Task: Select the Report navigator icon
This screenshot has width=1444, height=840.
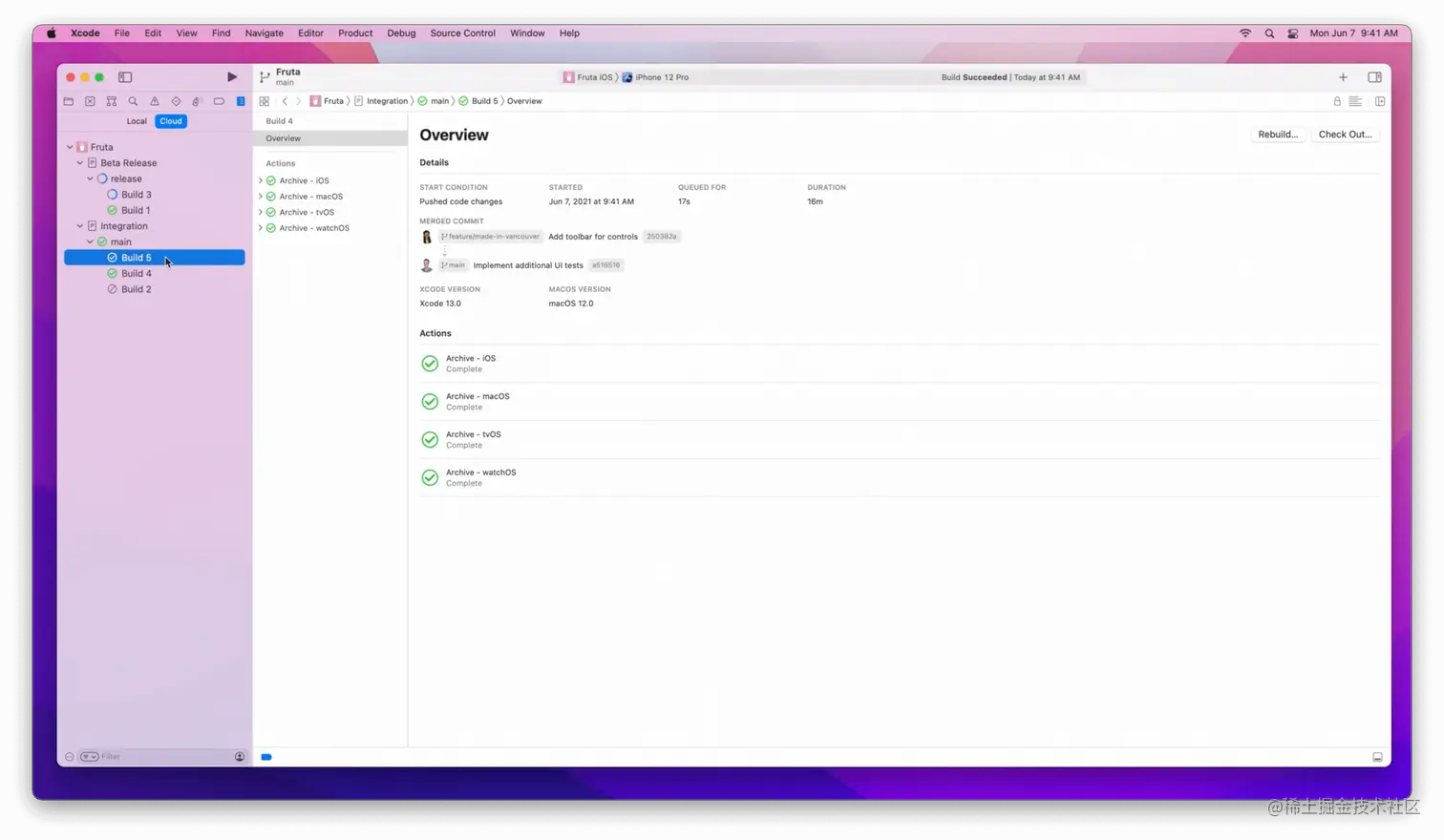Action: pos(241,101)
